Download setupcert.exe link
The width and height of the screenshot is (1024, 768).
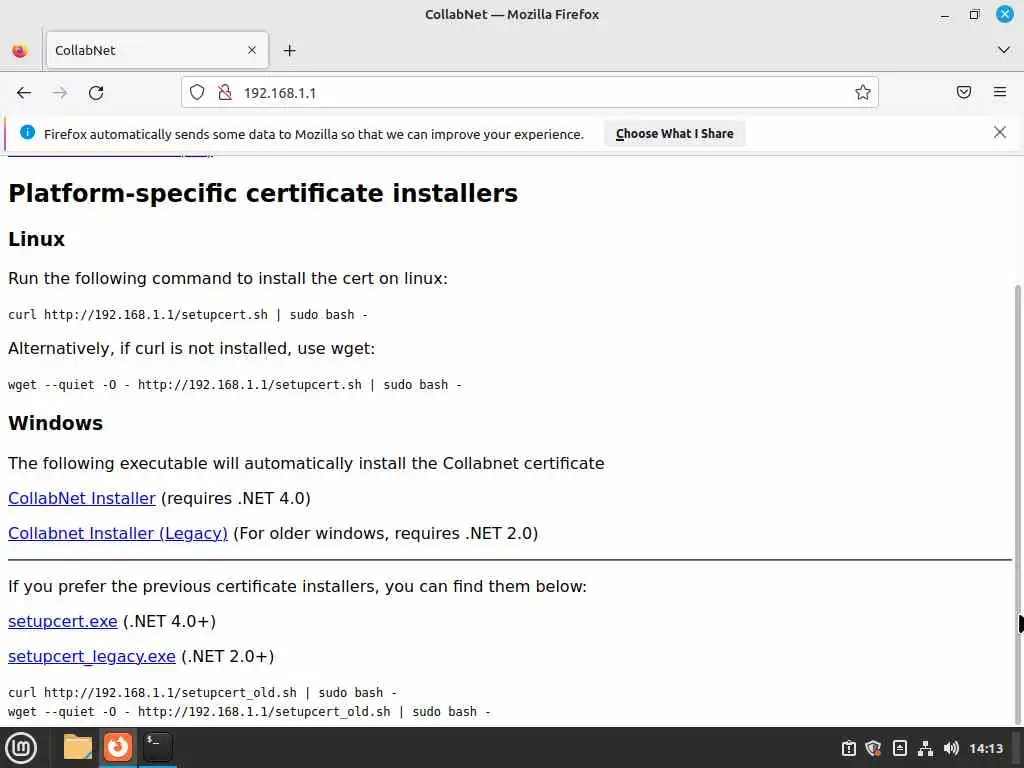[x=63, y=622]
